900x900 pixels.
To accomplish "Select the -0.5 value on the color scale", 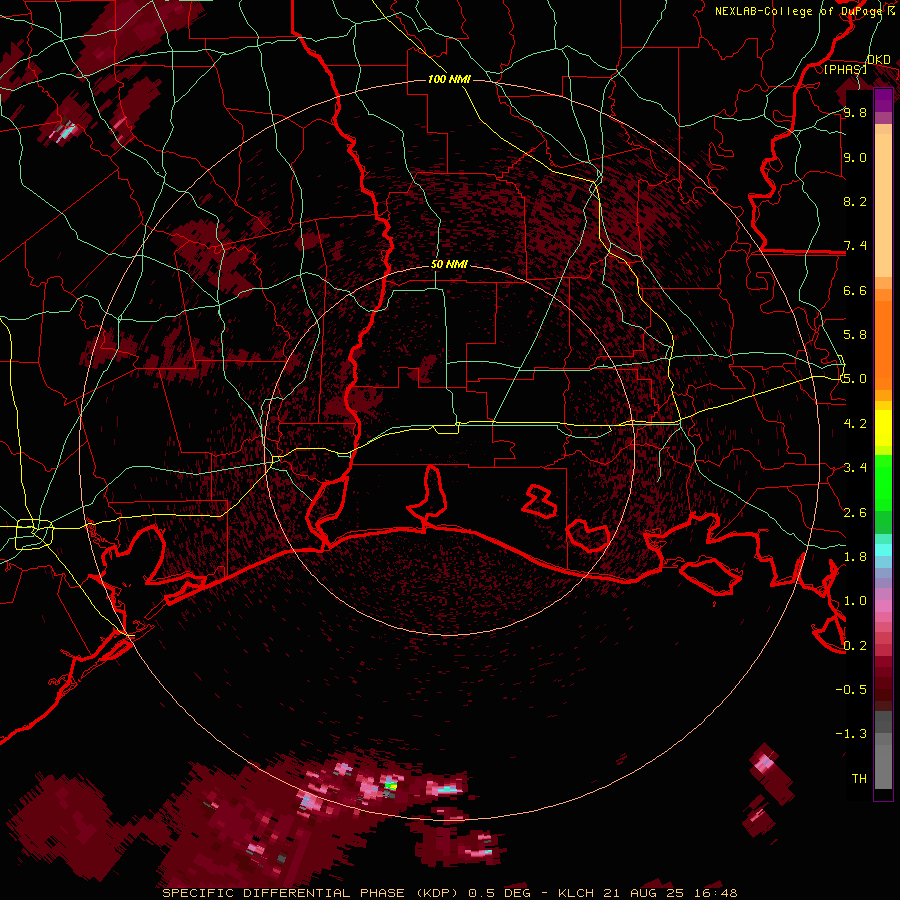I will click(851, 689).
